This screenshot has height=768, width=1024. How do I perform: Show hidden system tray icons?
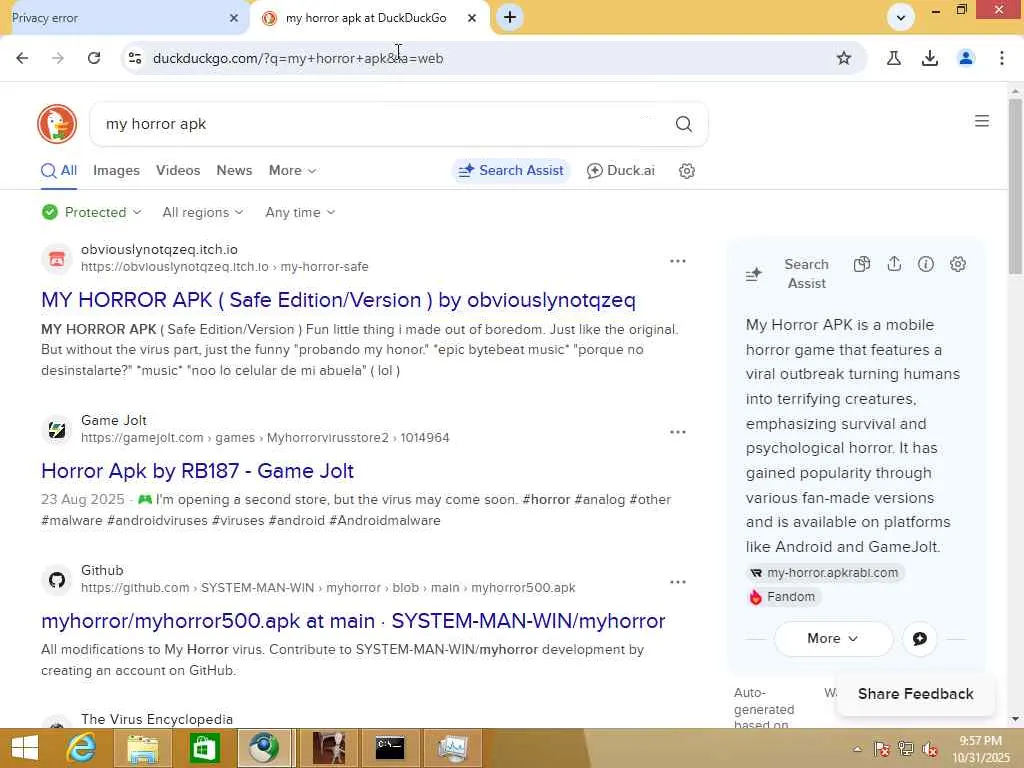click(x=857, y=749)
